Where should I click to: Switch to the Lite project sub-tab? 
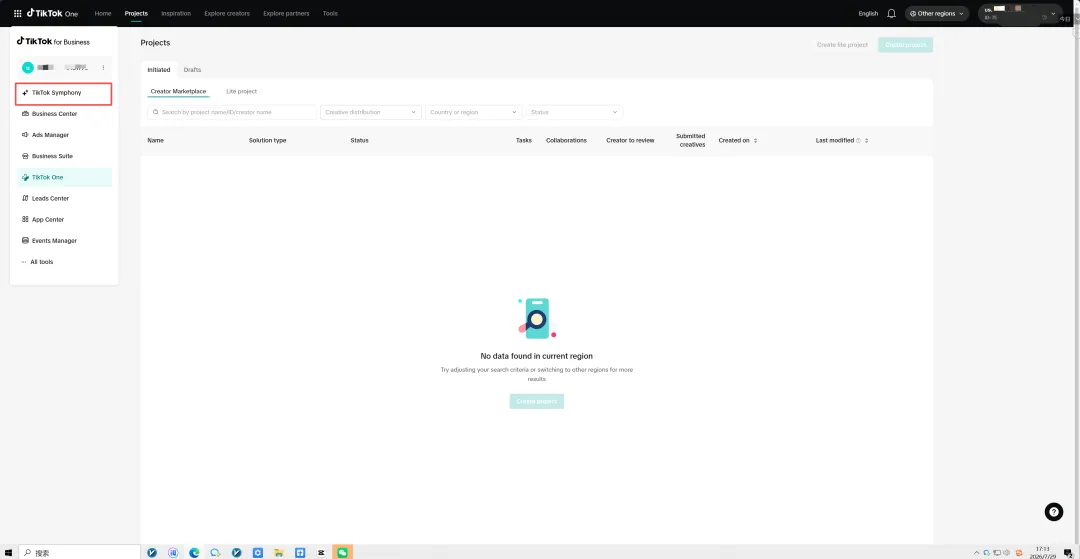241,91
